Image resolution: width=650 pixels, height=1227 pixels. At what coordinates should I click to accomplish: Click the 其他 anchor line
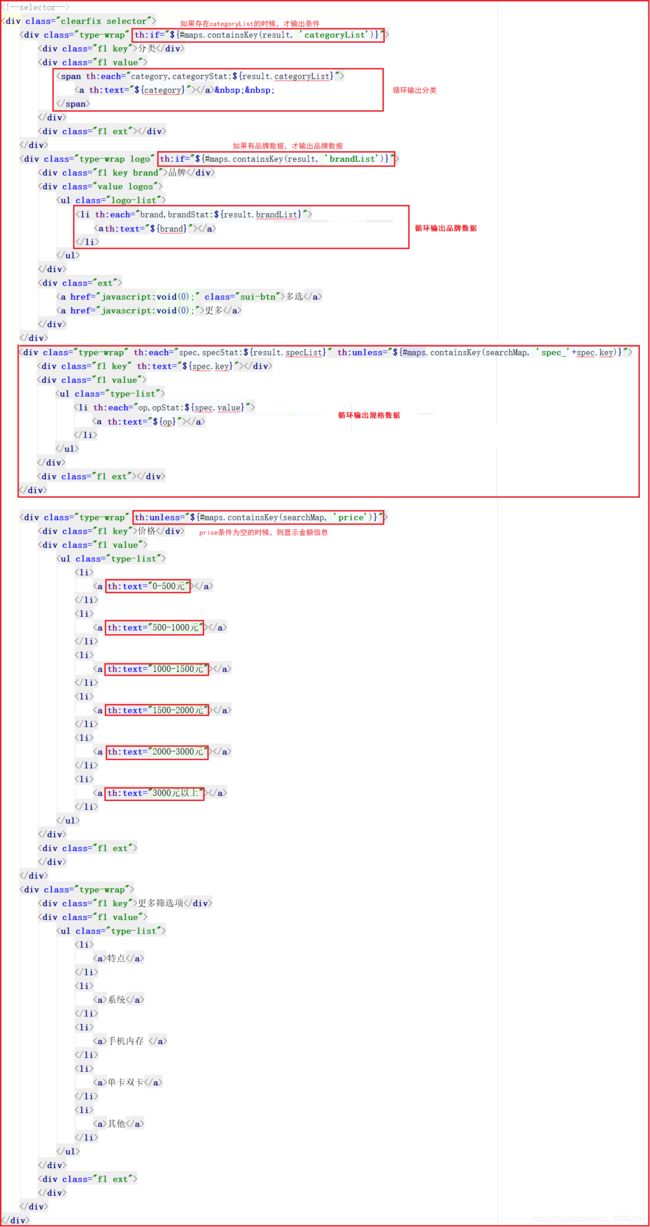(119, 1124)
